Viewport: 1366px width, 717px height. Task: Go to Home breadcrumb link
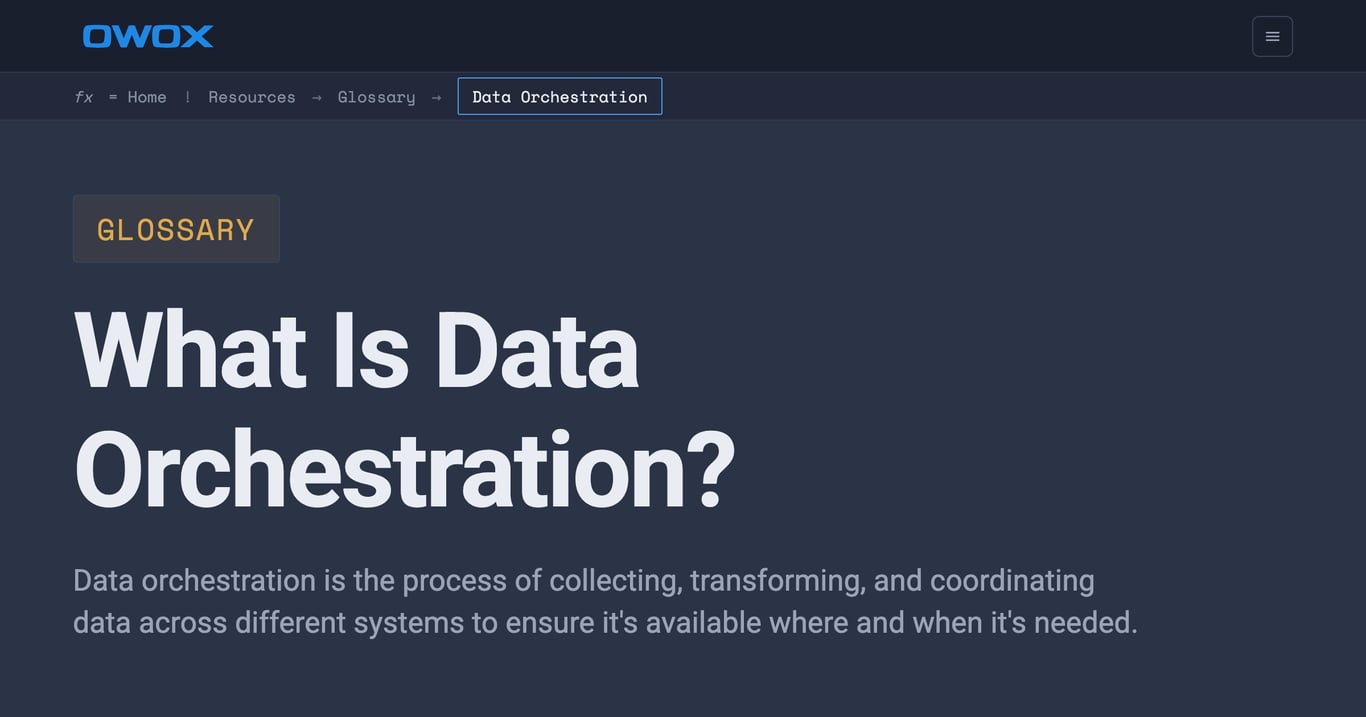(x=147, y=97)
